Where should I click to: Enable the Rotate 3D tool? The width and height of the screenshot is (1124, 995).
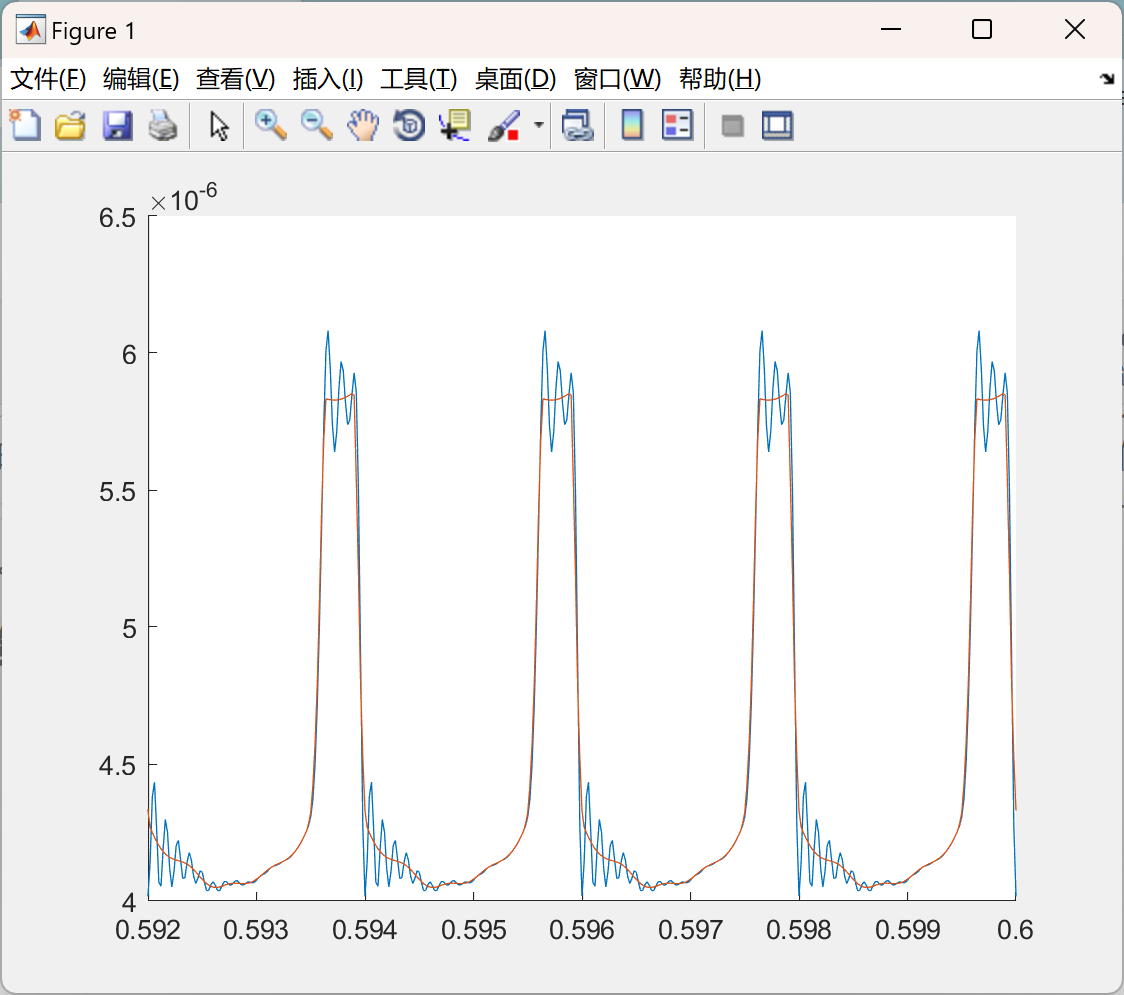coord(409,125)
